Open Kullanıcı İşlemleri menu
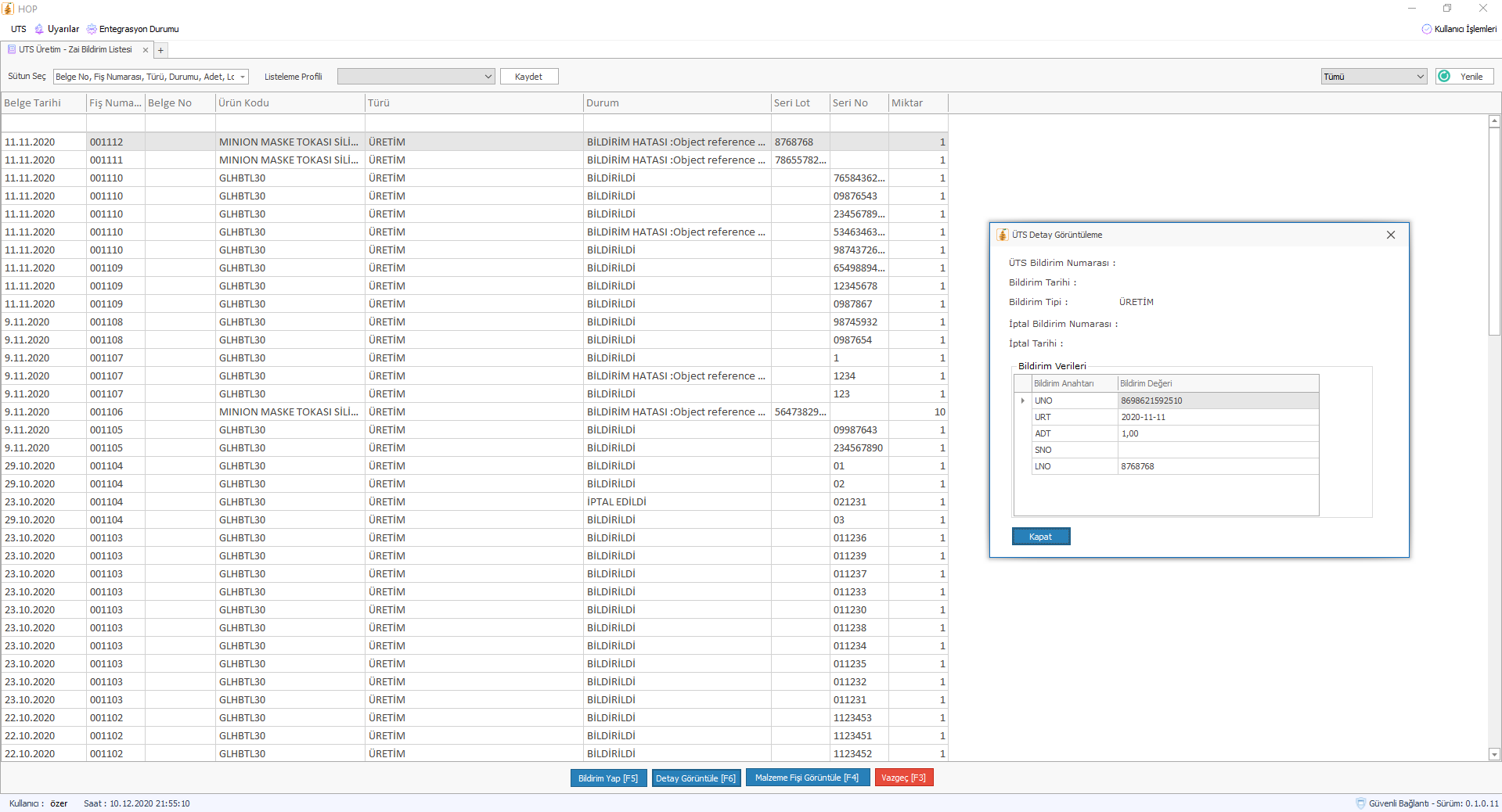The image size is (1502, 812). pyautogui.click(x=1465, y=29)
